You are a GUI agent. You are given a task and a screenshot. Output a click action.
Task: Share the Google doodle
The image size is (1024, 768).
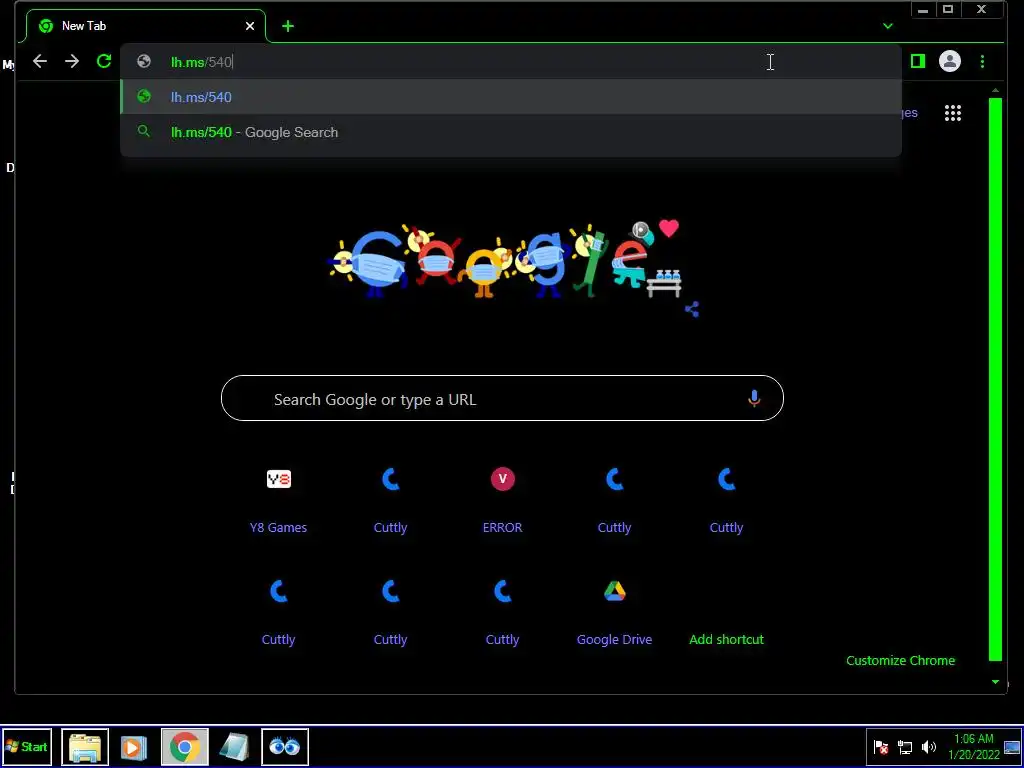[x=692, y=309]
